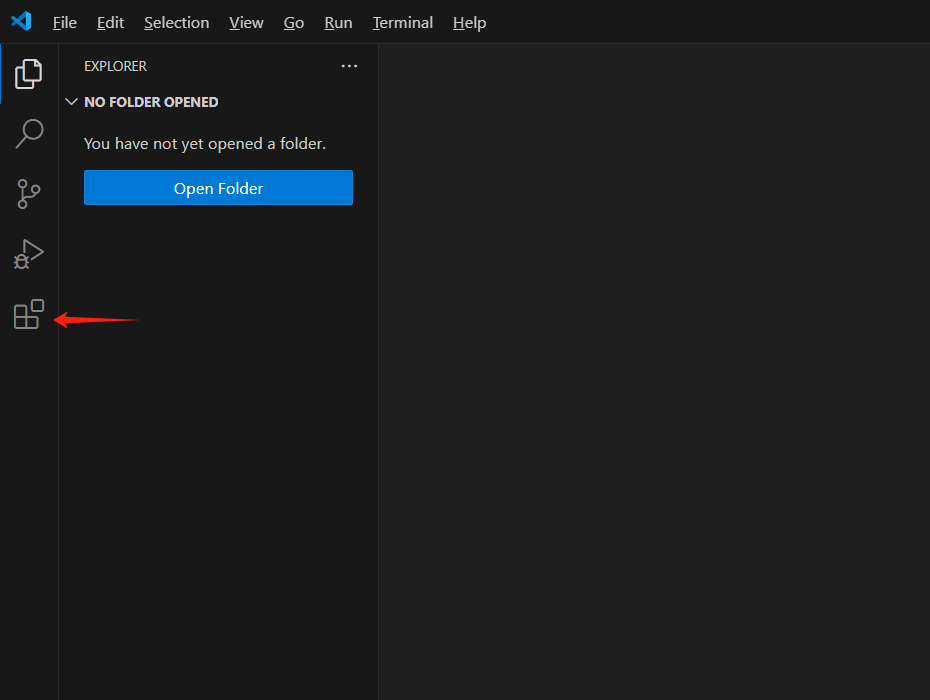Open the Edit menu
Viewport: 930px width, 700px height.
(110, 22)
